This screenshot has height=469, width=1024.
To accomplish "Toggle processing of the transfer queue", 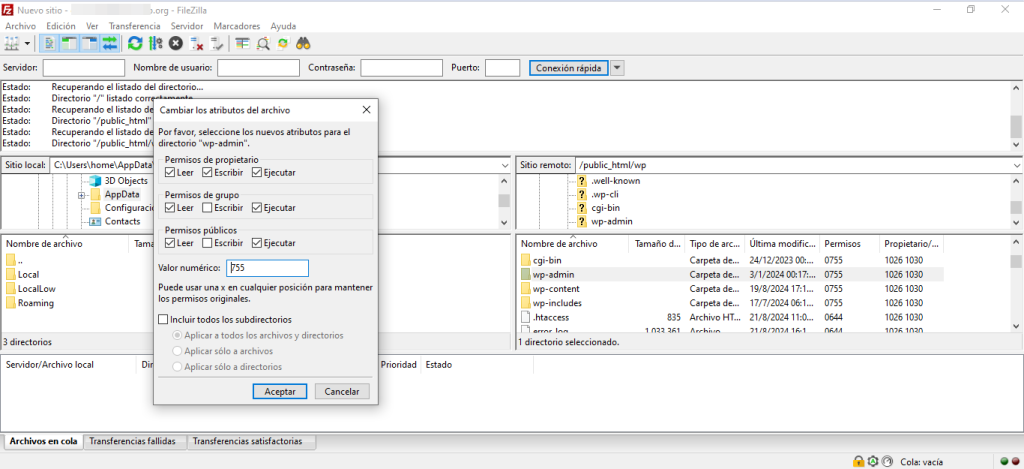I will pos(155,44).
